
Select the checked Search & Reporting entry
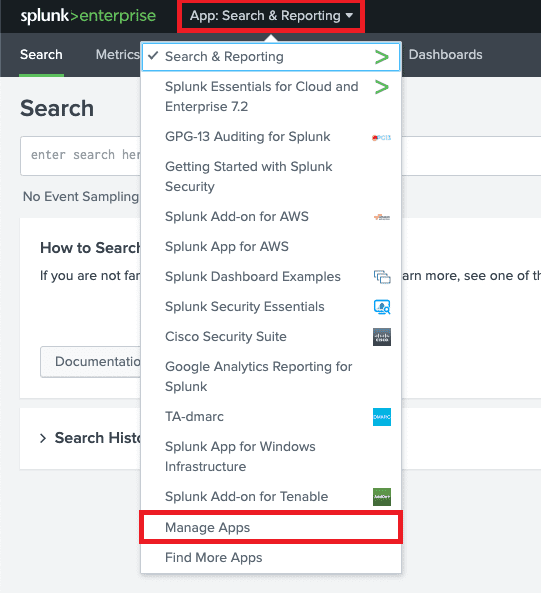coord(271,57)
